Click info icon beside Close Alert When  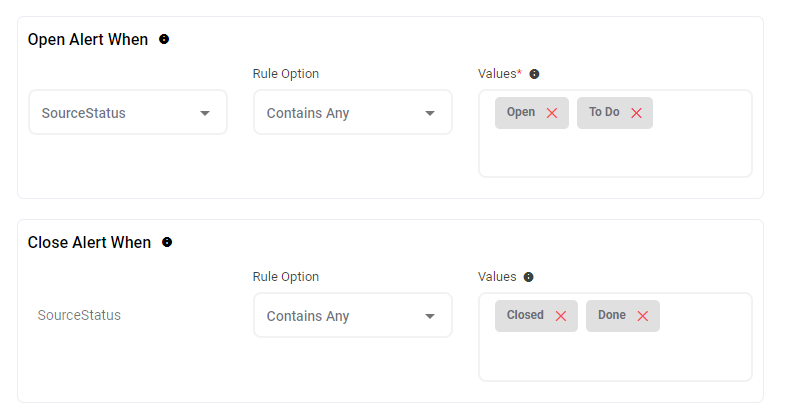pos(167,242)
